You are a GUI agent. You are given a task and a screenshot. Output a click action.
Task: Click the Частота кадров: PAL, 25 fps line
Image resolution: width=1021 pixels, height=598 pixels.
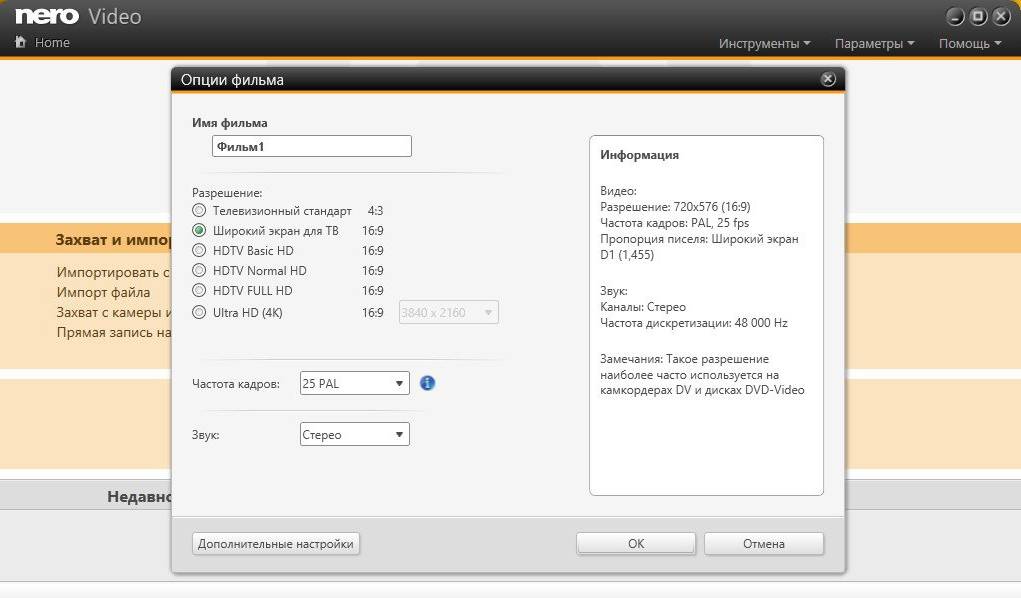coord(675,223)
